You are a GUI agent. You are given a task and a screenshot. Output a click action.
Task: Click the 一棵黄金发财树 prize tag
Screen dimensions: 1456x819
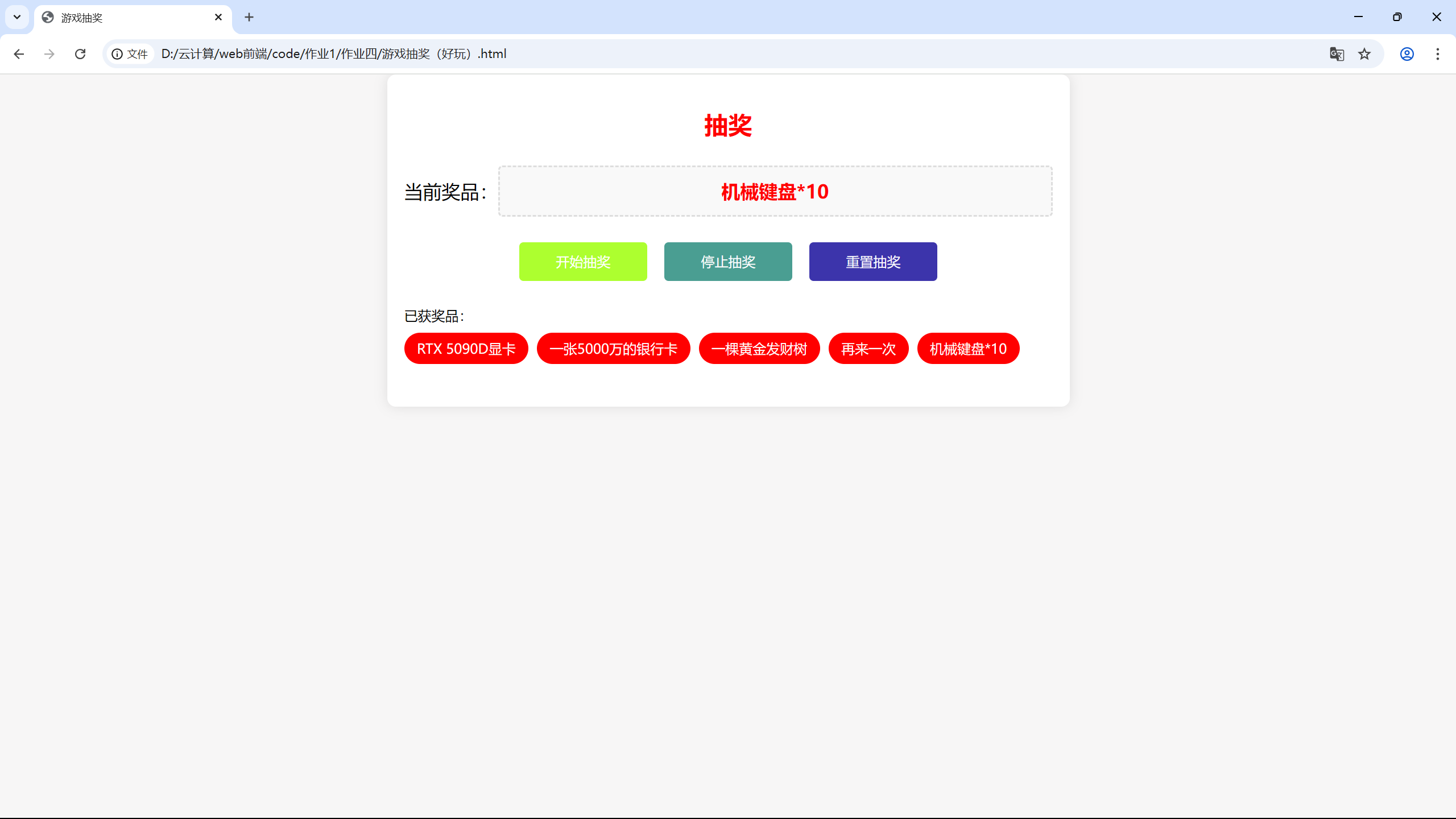(x=759, y=349)
